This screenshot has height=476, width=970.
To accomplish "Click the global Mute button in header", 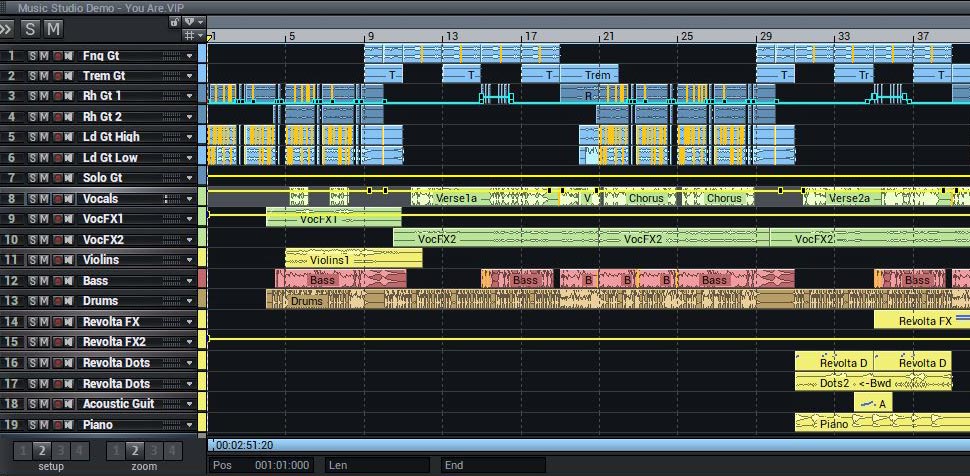I will 54,28.
